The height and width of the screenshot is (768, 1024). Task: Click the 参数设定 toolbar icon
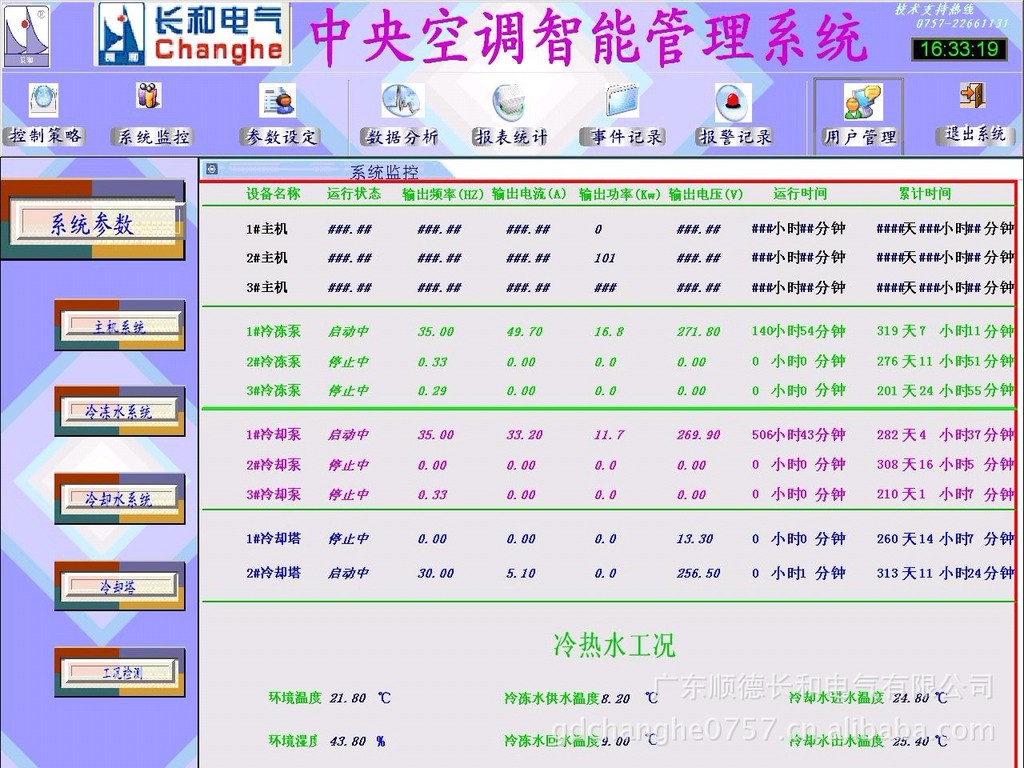[277, 100]
